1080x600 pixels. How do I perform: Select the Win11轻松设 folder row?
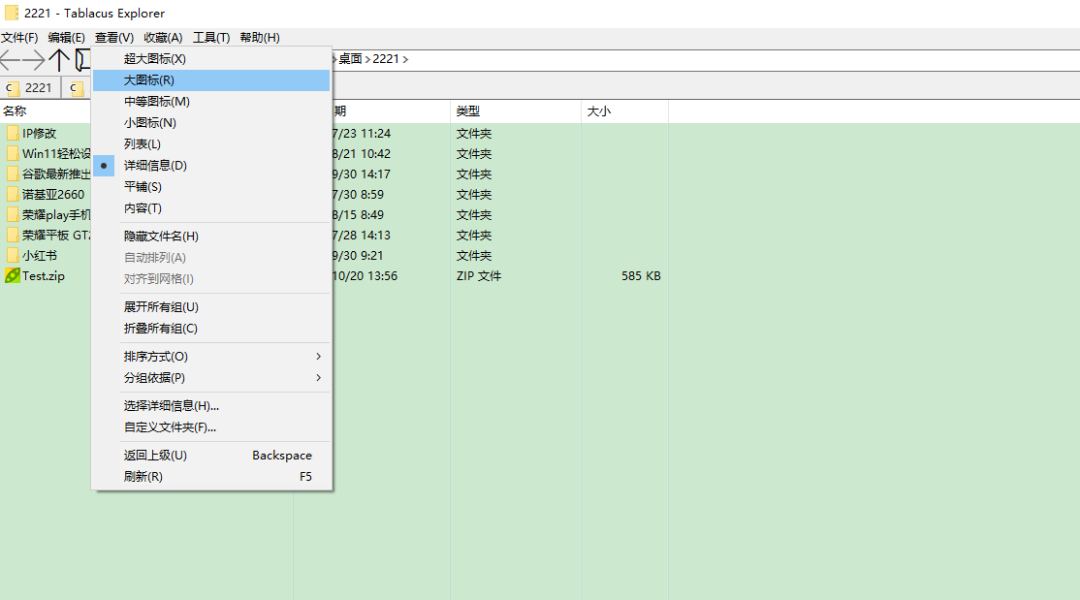click(x=48, y=154)
